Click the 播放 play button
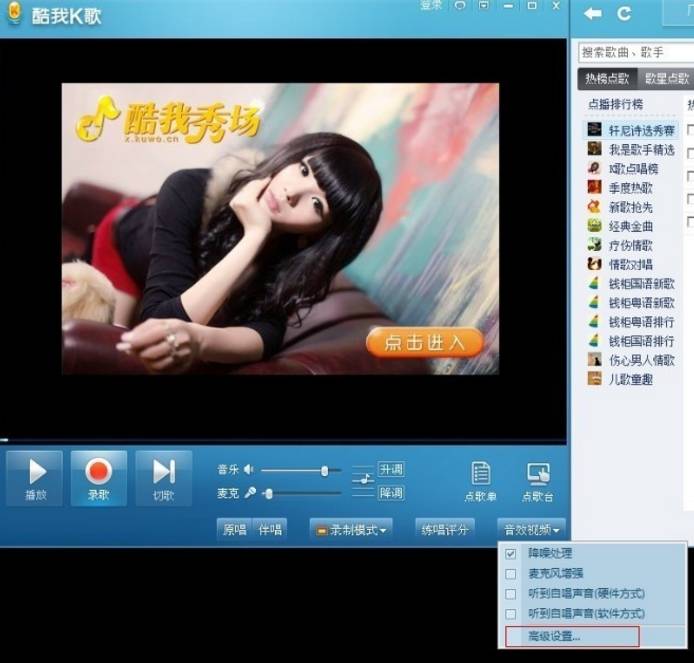The width and height of the screenshot is (694, 663). point(35,478)
